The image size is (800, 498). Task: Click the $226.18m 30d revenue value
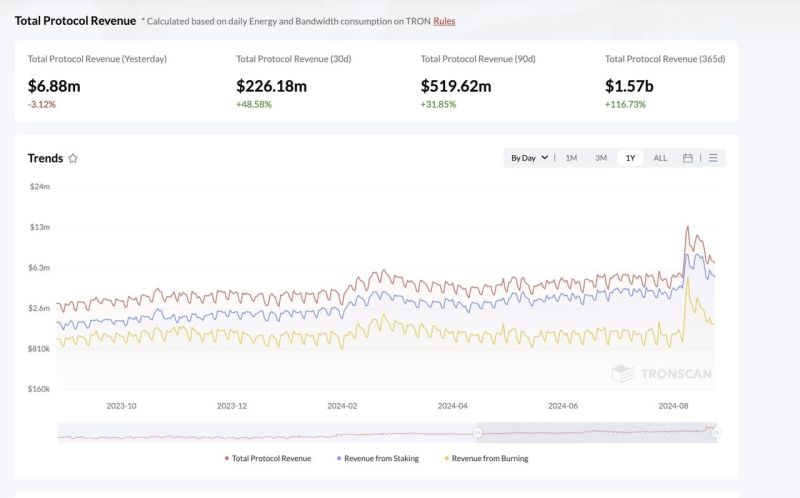click(272, 86)
